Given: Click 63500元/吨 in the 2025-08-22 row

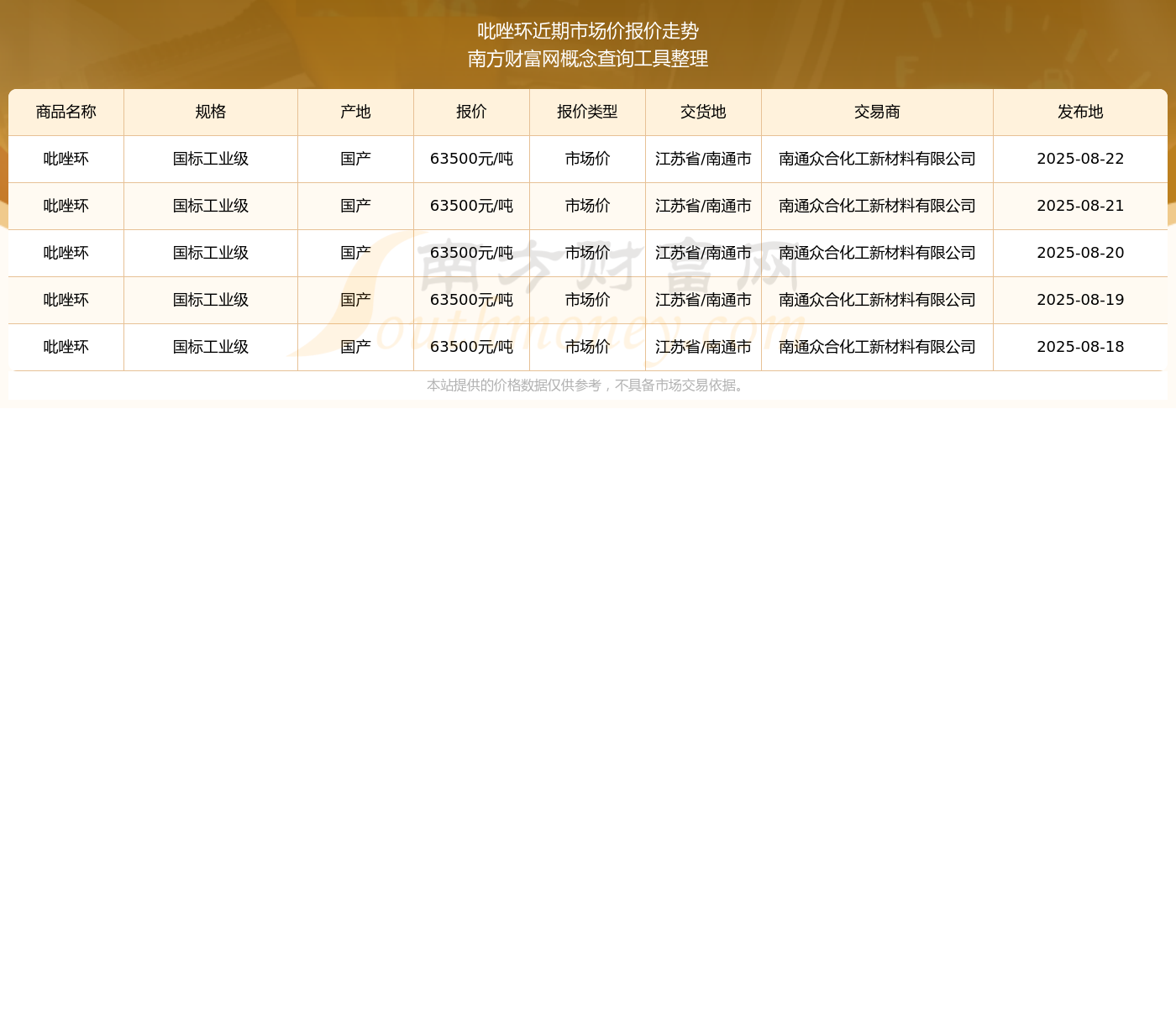Looking at the screenshot, I should click(471, 159).
